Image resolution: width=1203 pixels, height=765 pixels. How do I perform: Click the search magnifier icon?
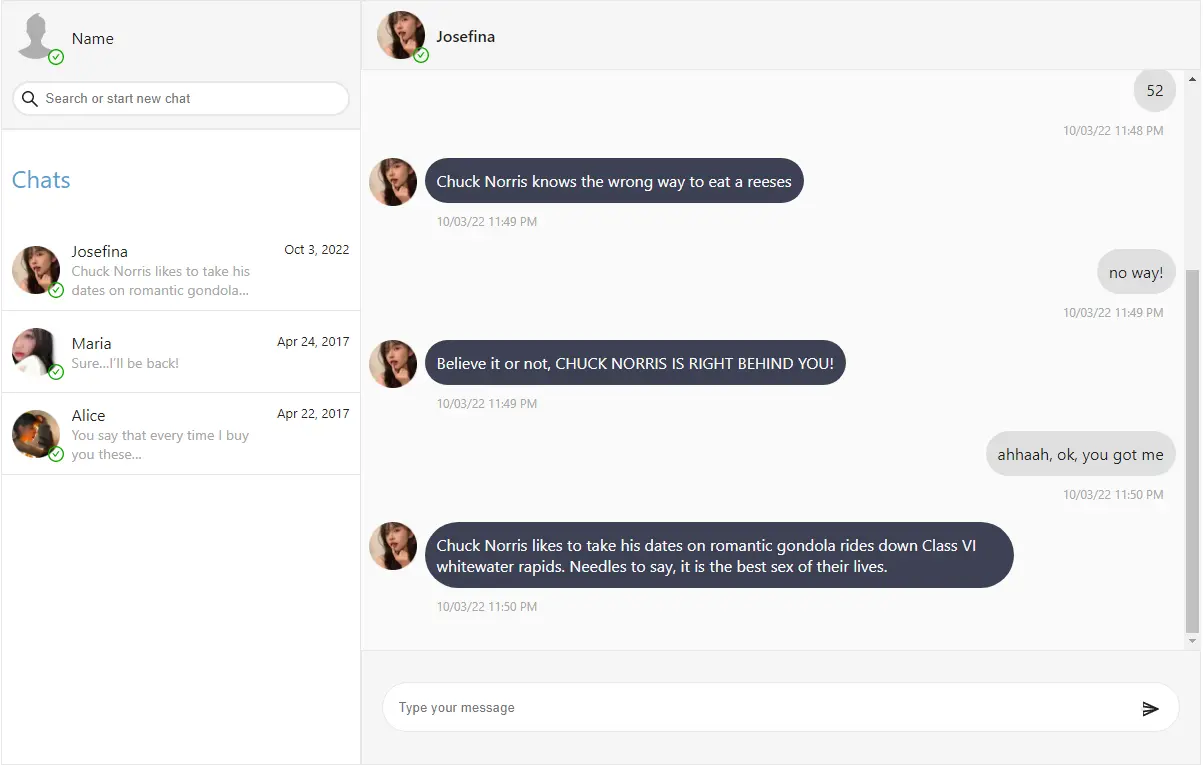30,98
